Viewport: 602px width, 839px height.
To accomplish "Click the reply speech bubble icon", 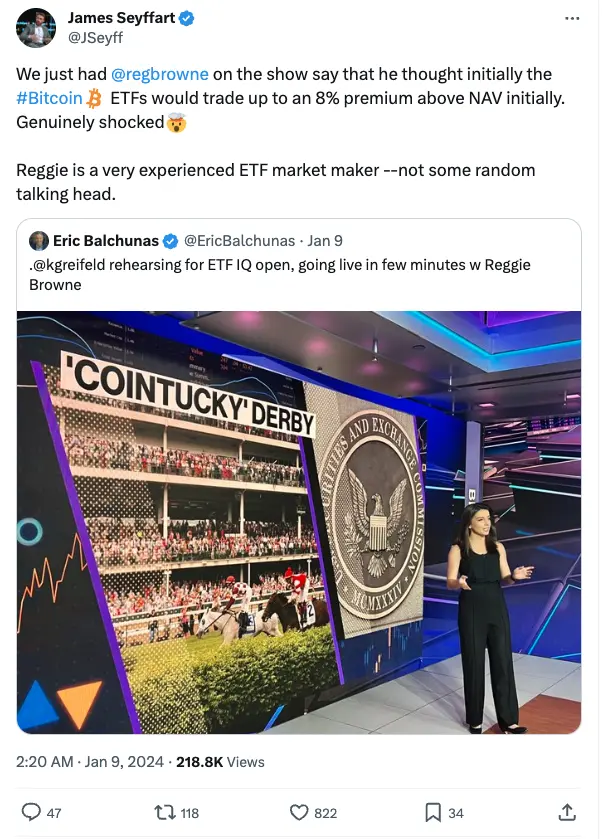I will point(31,812).
